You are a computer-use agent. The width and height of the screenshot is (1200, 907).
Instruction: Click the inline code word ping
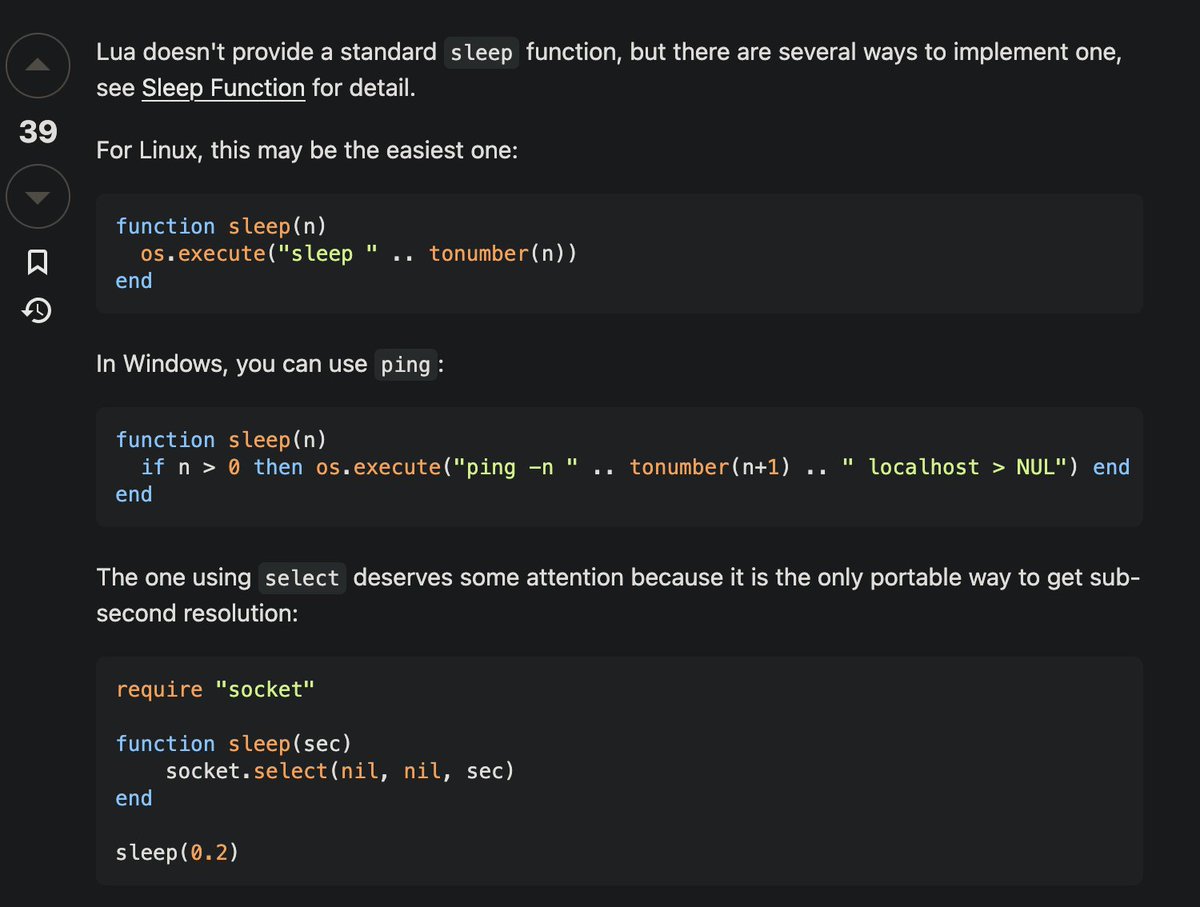405,365
